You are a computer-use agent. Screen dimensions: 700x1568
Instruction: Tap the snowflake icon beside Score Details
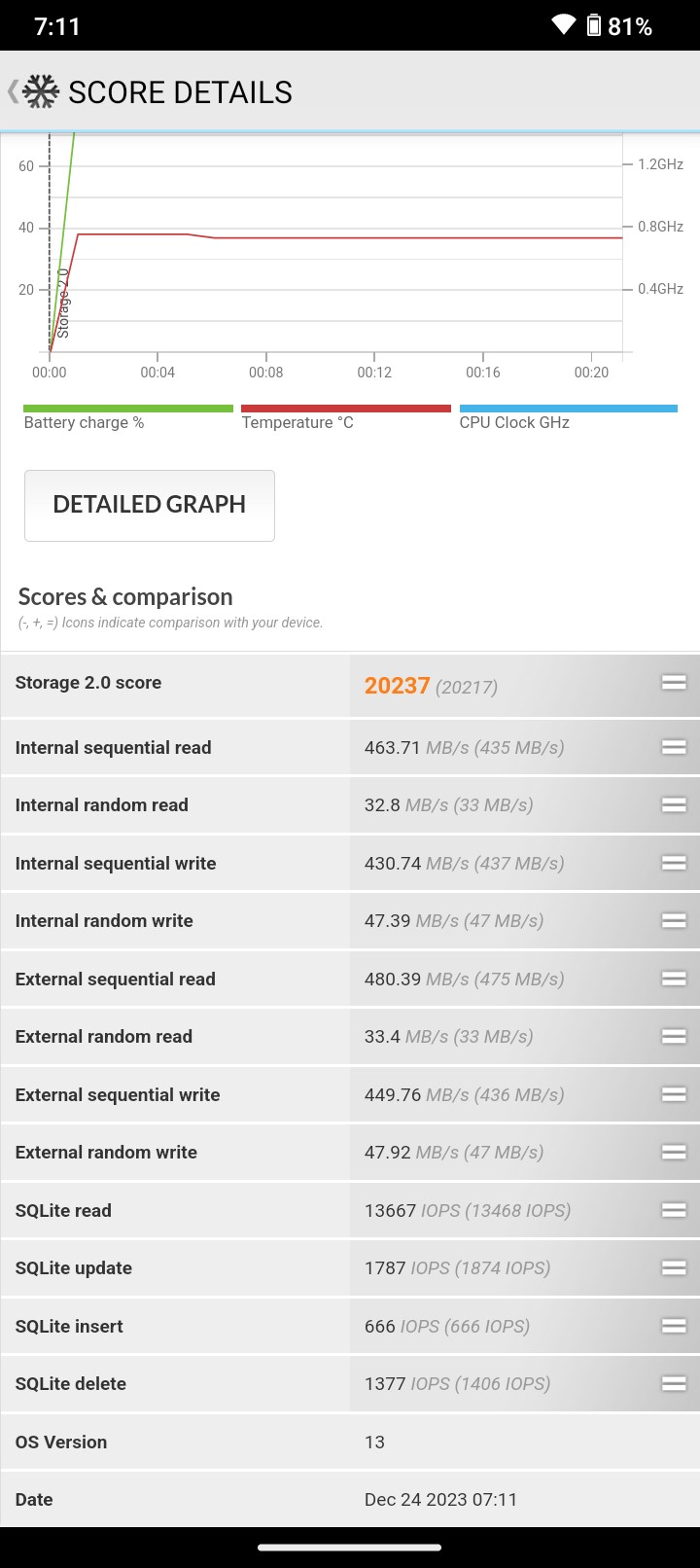(x=41, y=91)
